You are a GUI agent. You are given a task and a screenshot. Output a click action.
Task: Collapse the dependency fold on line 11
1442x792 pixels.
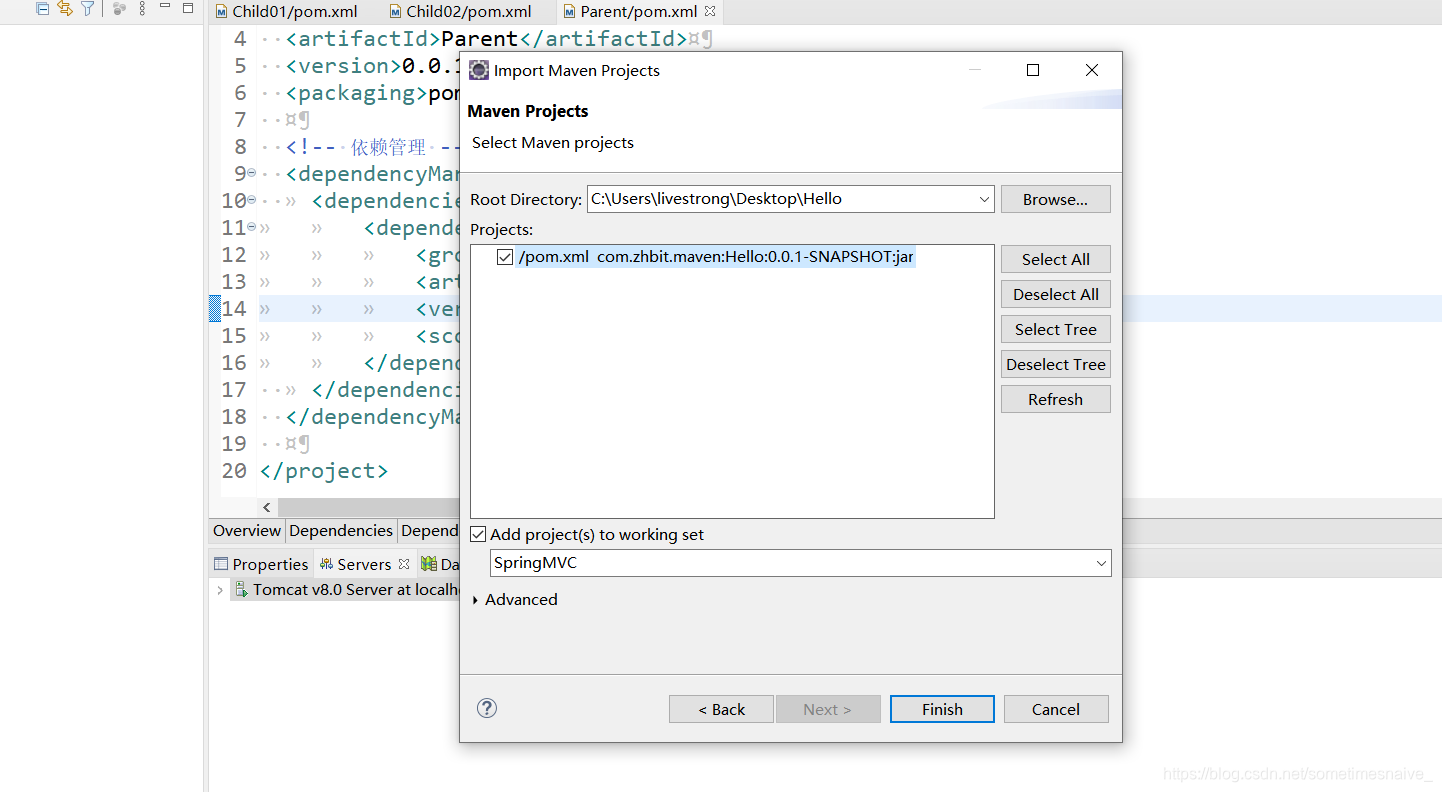251,228
